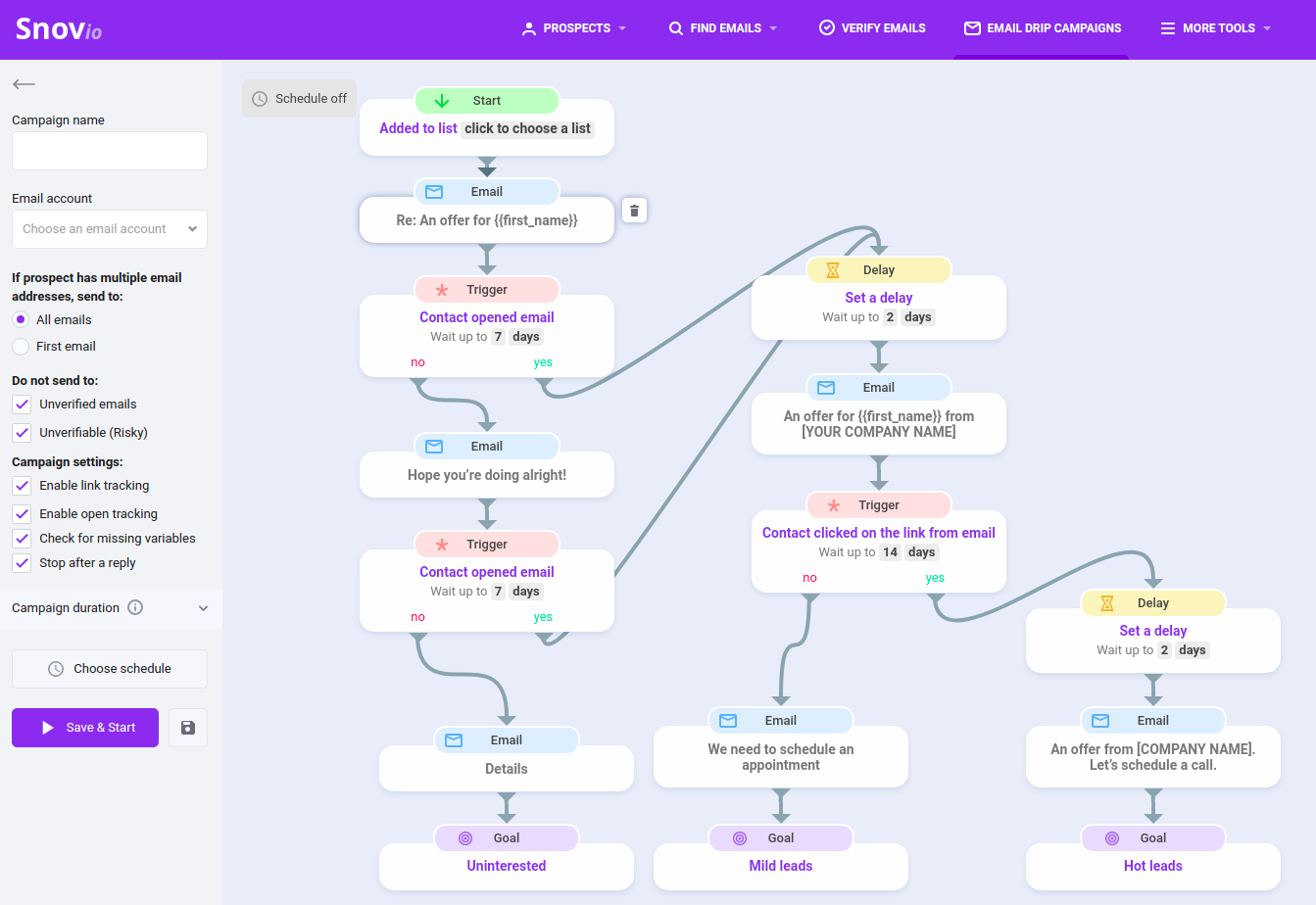This screenshot has width=1316, height=905.
Task: Click the Save & Start button
Action: coord(85,728)
